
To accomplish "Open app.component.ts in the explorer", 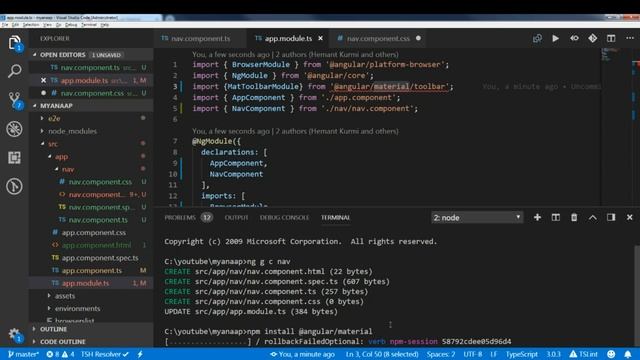I will [x=92, y=270].
